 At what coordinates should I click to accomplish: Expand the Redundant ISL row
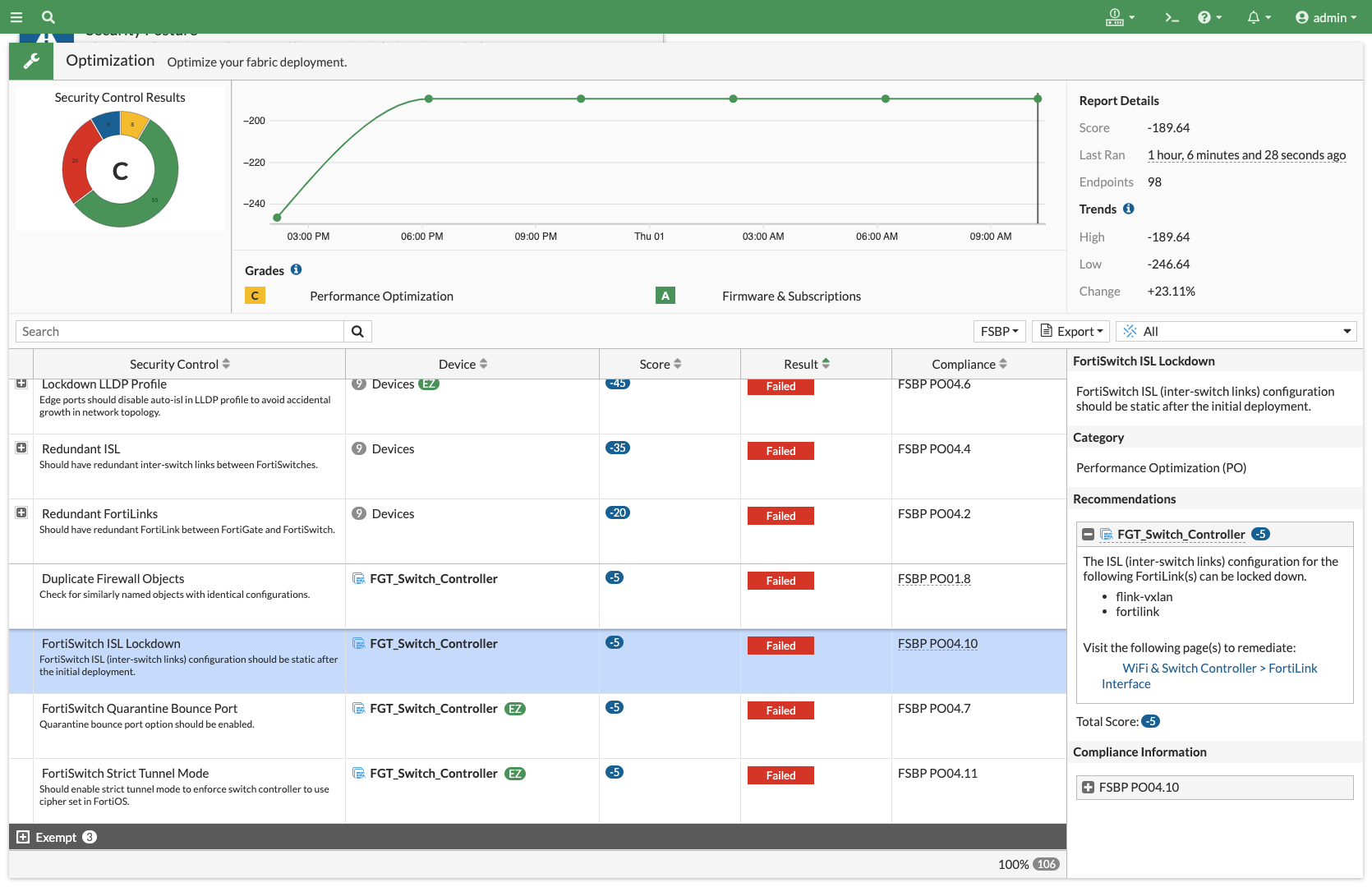pos(21,448)
